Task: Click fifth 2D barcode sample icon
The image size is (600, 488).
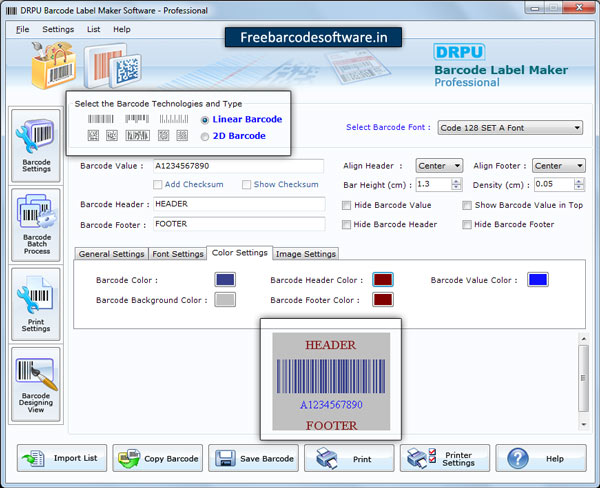Action: (x=182, y=135)
